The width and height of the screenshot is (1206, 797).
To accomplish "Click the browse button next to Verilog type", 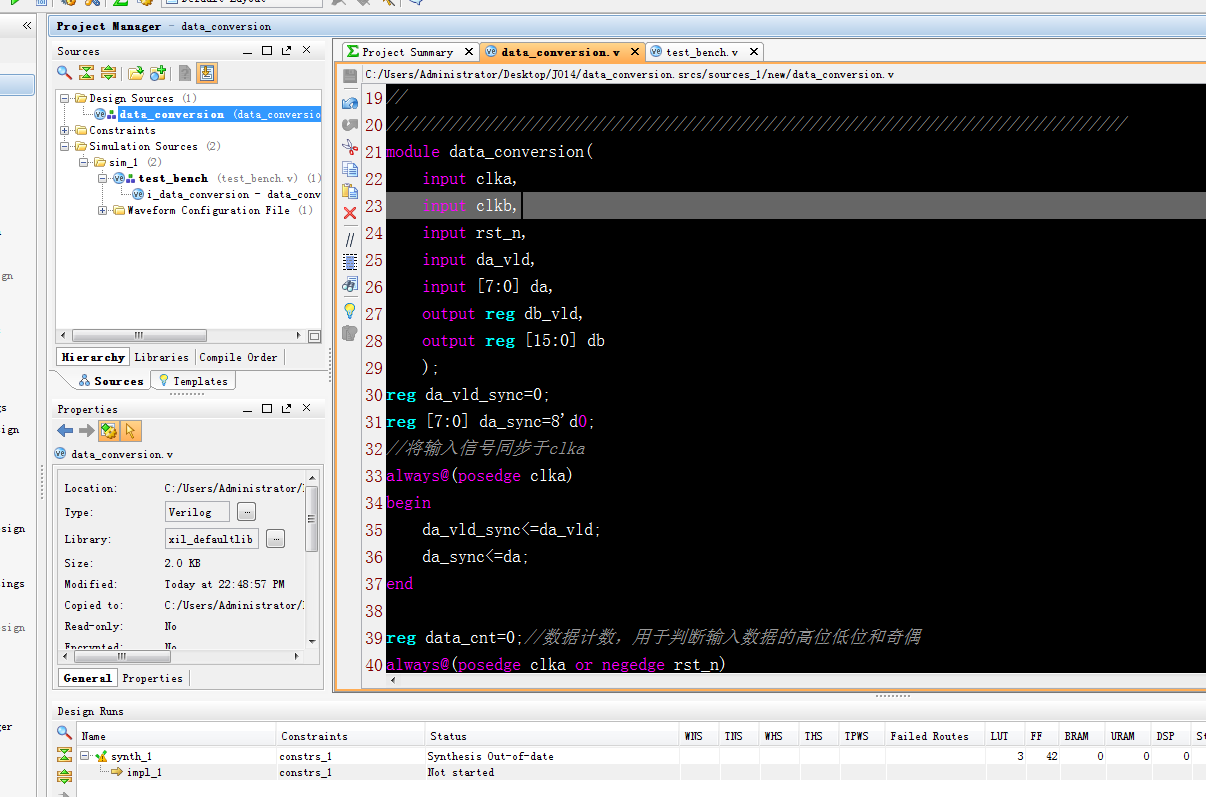I will point(246,512).
